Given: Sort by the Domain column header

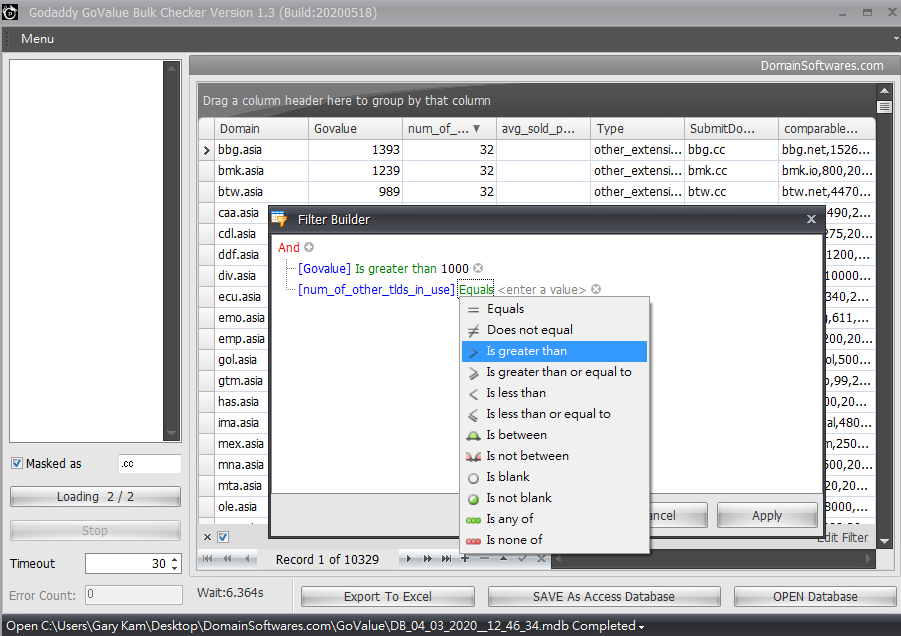Looking at the screenshot, I should [261, 129].
